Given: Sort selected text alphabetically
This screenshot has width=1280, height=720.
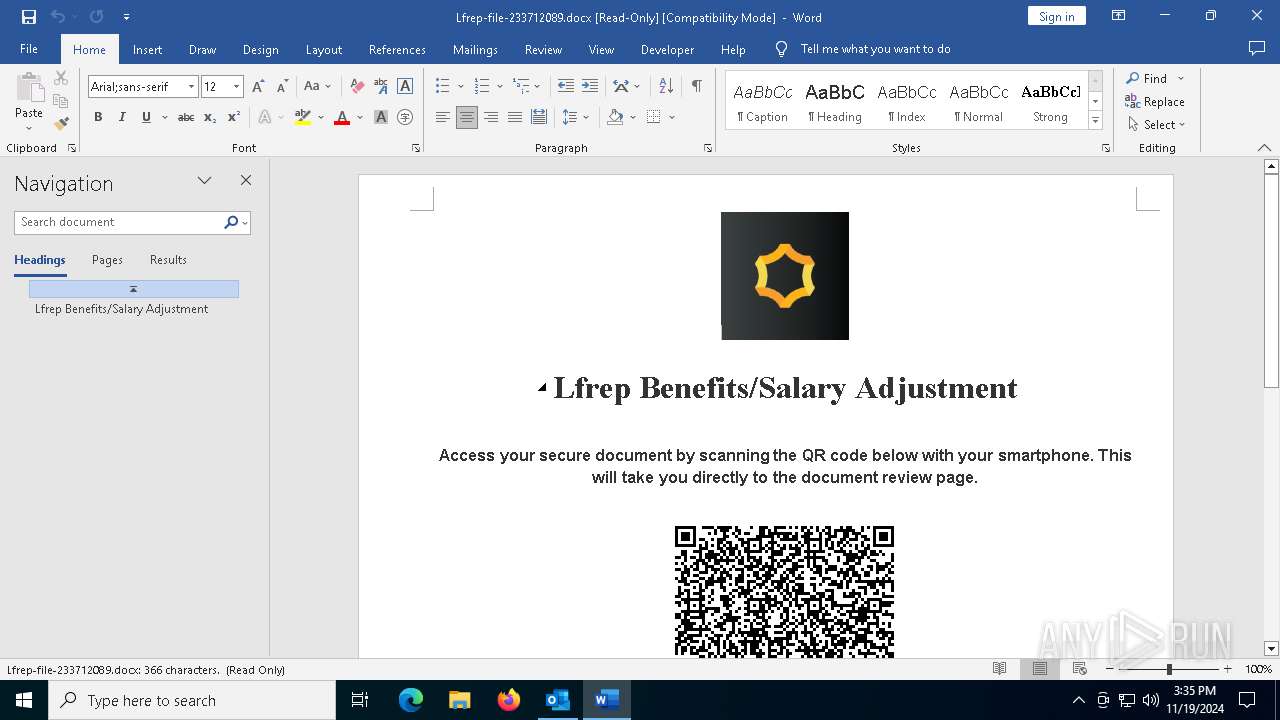Looking at the screenshot, I should click(x=666, y=87).
